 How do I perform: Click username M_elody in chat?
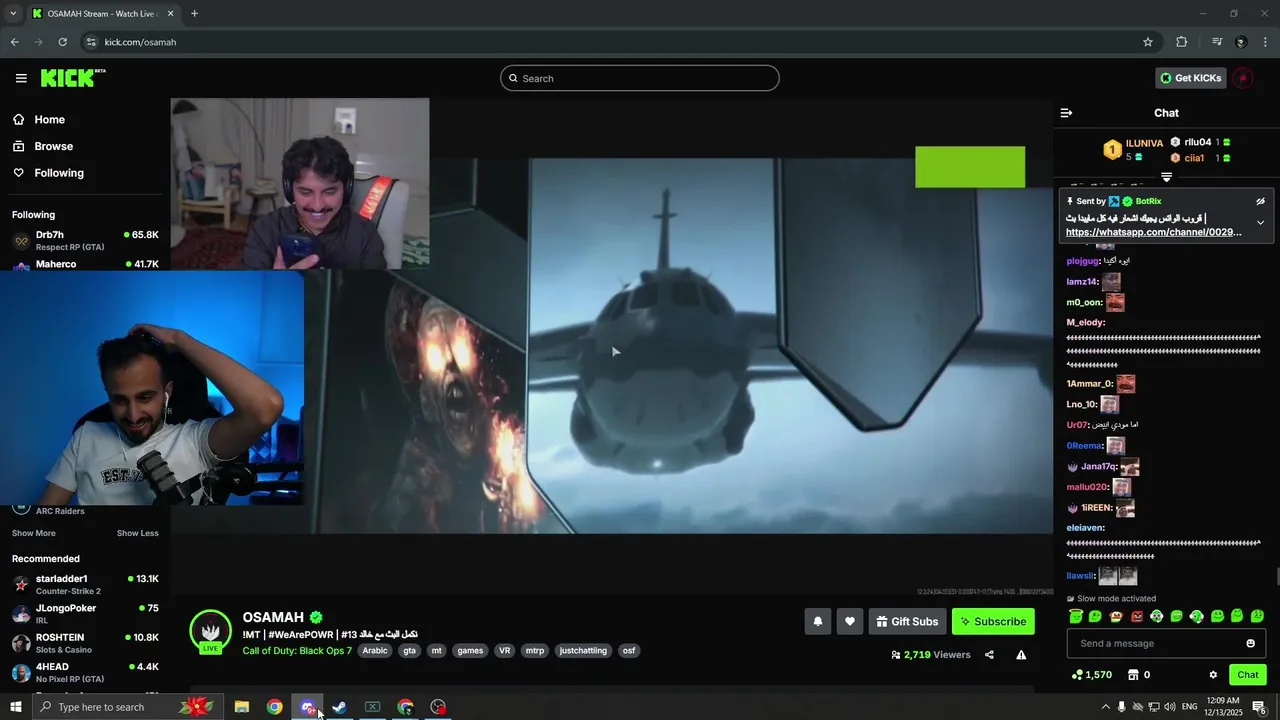pos(1085,322)
